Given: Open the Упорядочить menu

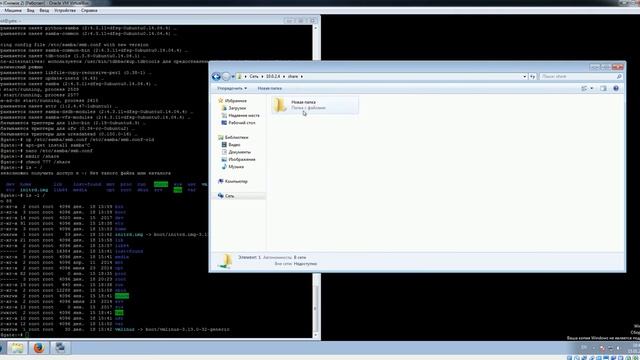Looking at the screenshot, I should tap(232, 88).
